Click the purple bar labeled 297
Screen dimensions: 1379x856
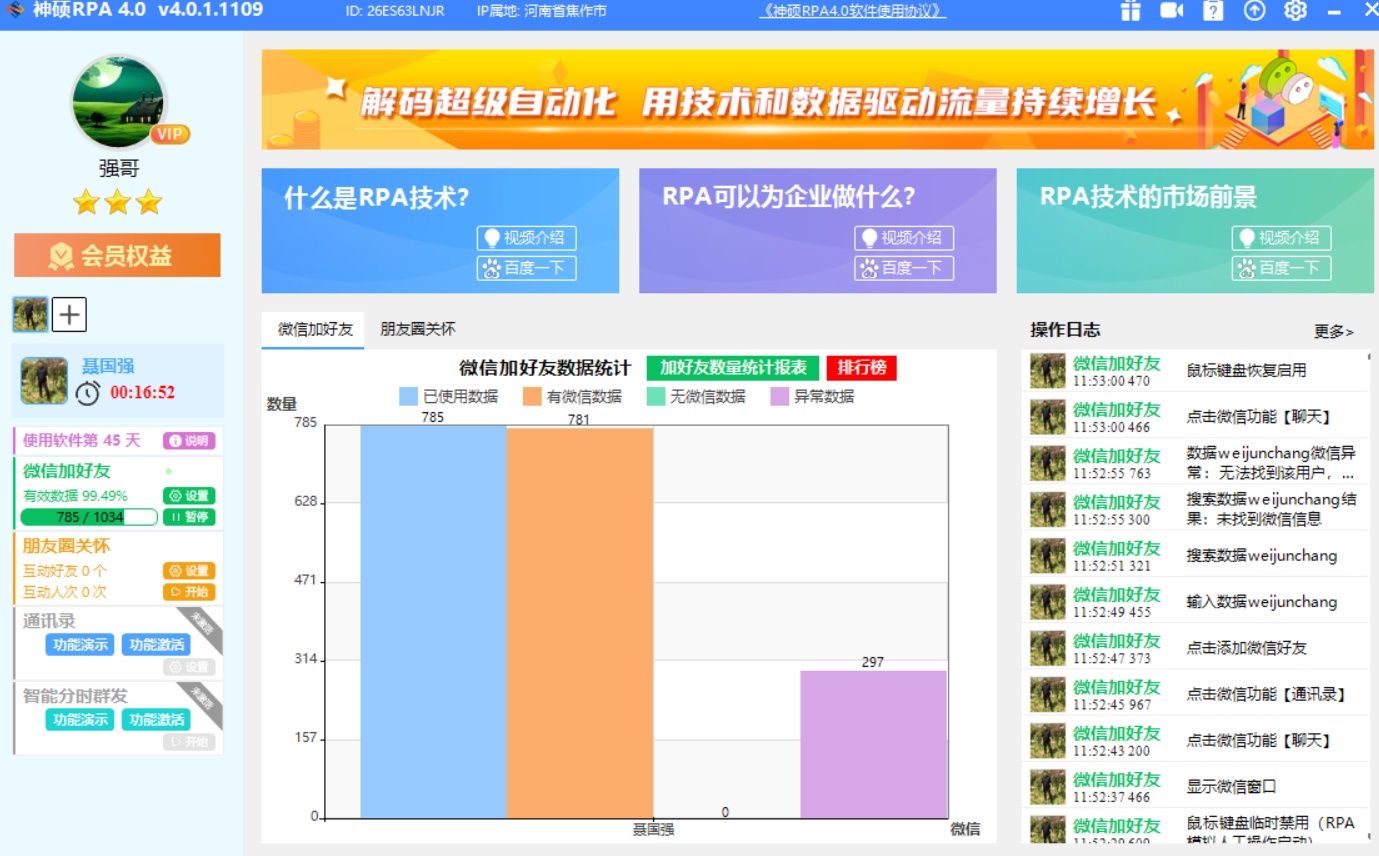[x=873, y=745]
